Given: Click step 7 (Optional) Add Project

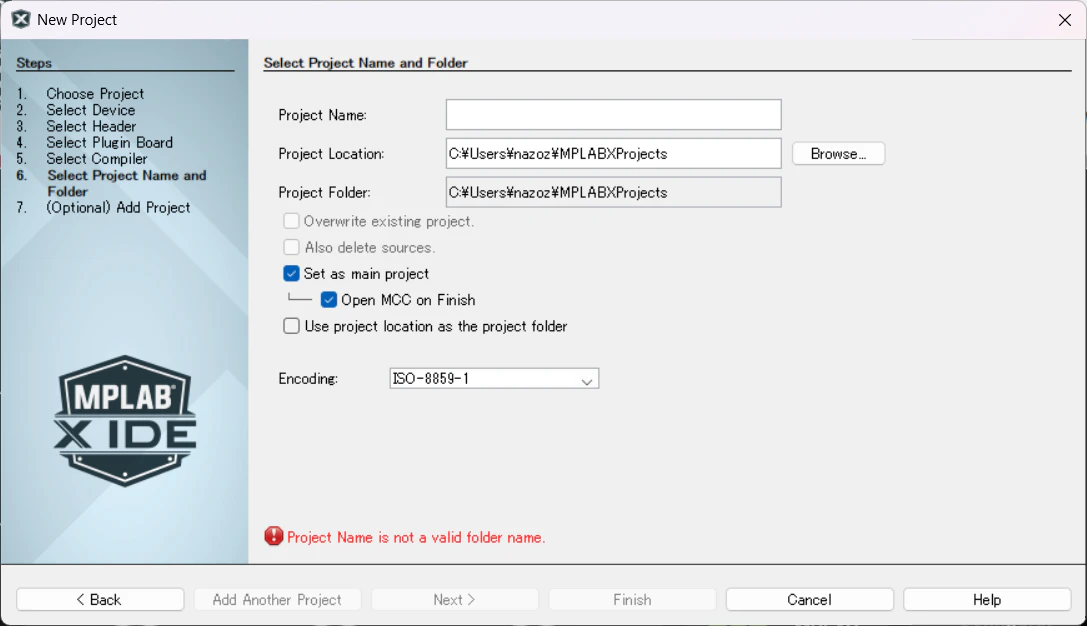Looking at the screenshot, I should click(118, 208).
